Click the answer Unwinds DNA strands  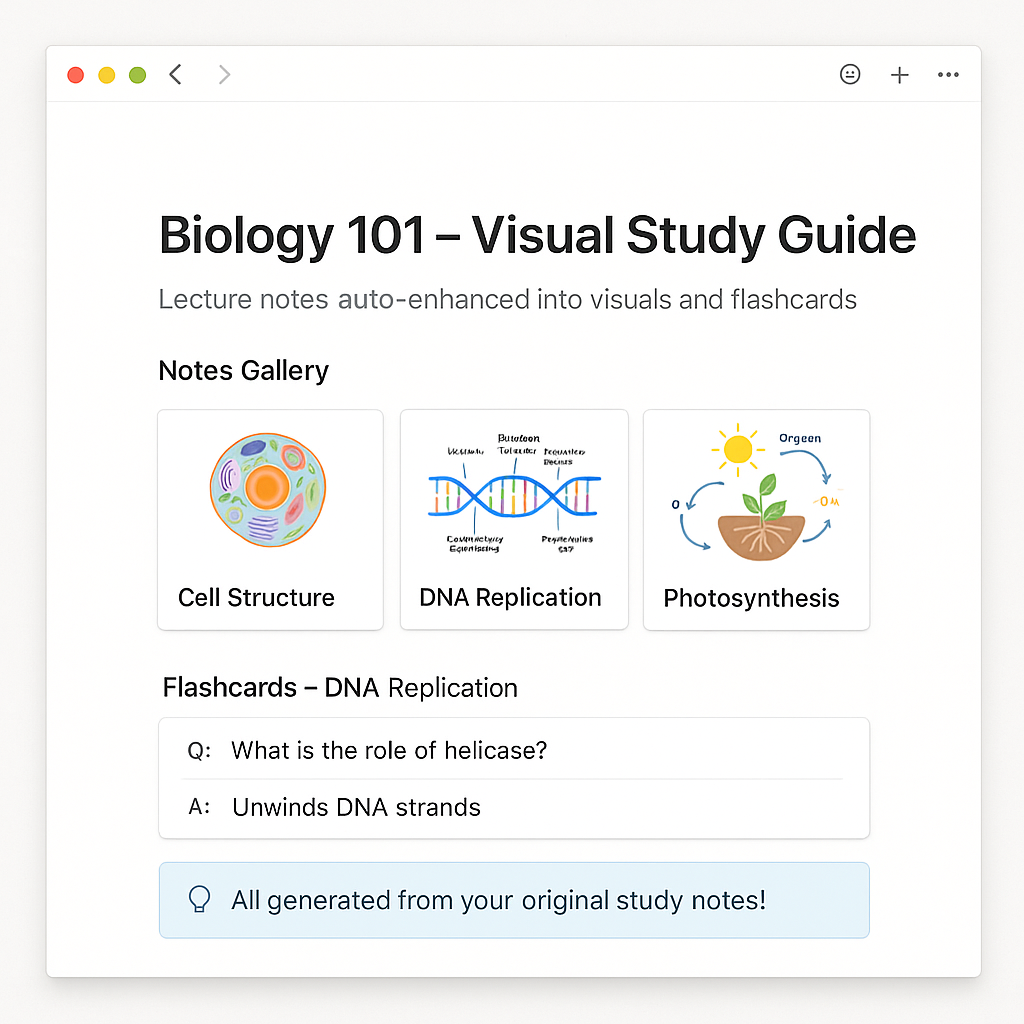[x=357, y=808]
